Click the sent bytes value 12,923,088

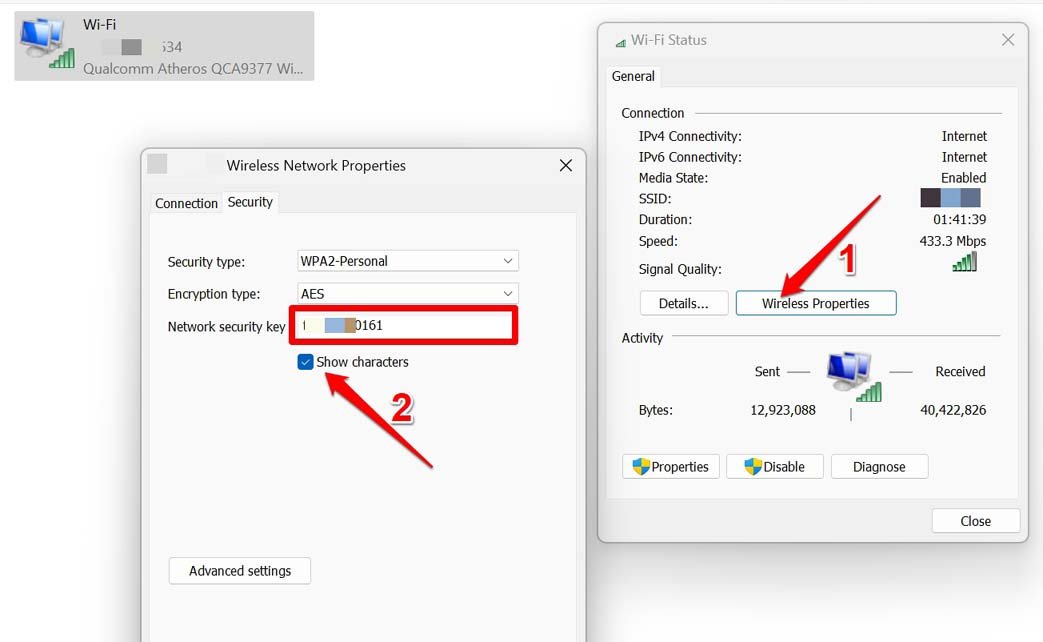(783, 410)
